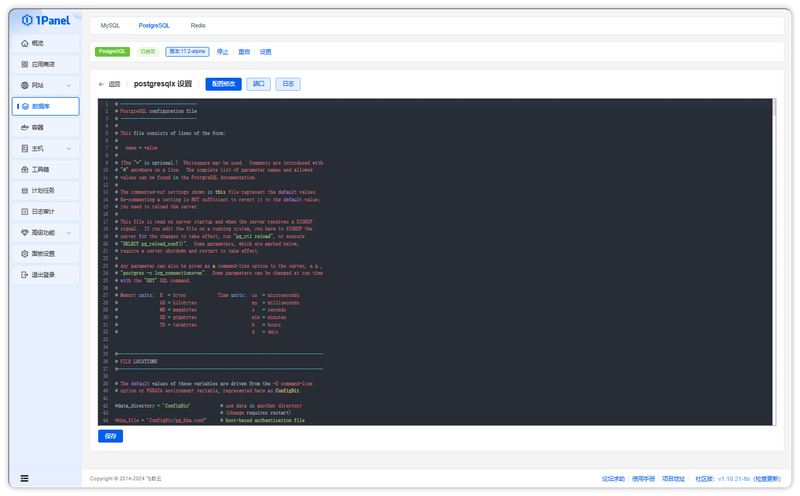Click the 停止 stop link
This screenshot has width=800, height=496.
click(x=222, y=52)
